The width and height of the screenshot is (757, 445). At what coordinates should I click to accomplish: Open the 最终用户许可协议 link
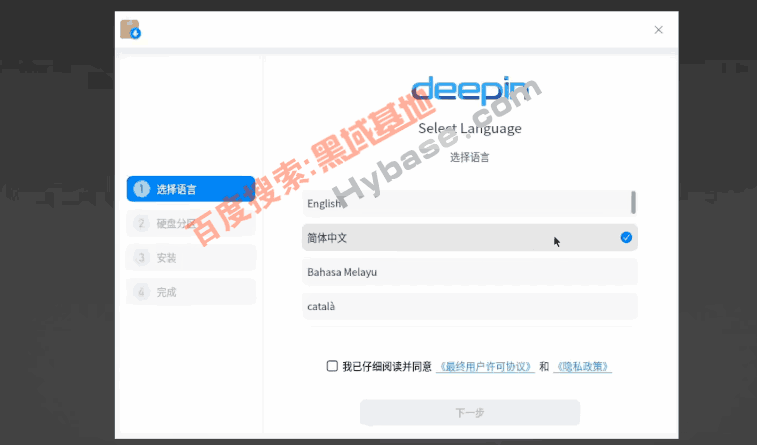click(485, 367)
